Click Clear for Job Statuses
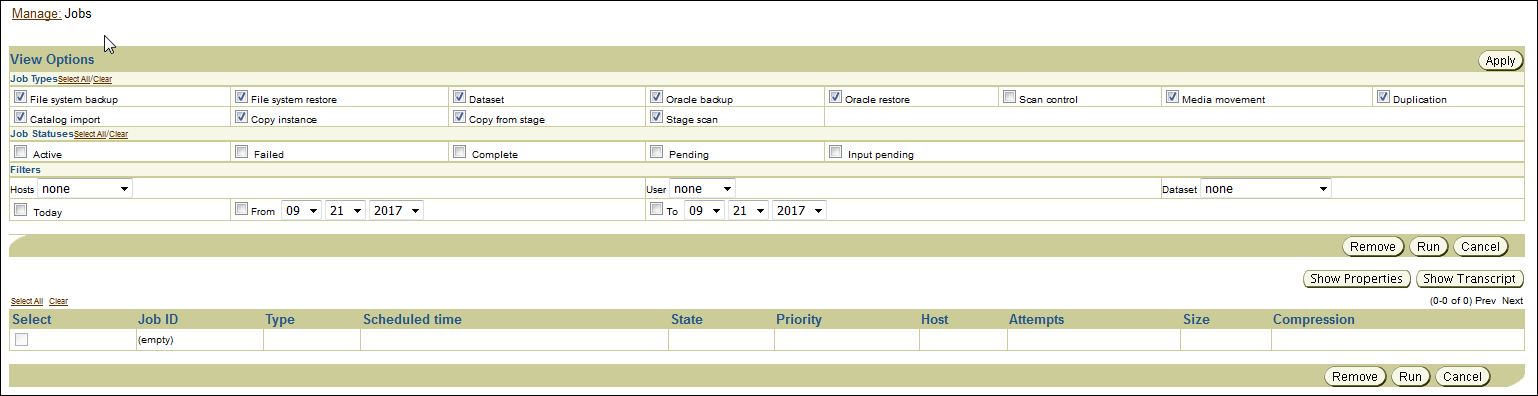 pos(118,134)
